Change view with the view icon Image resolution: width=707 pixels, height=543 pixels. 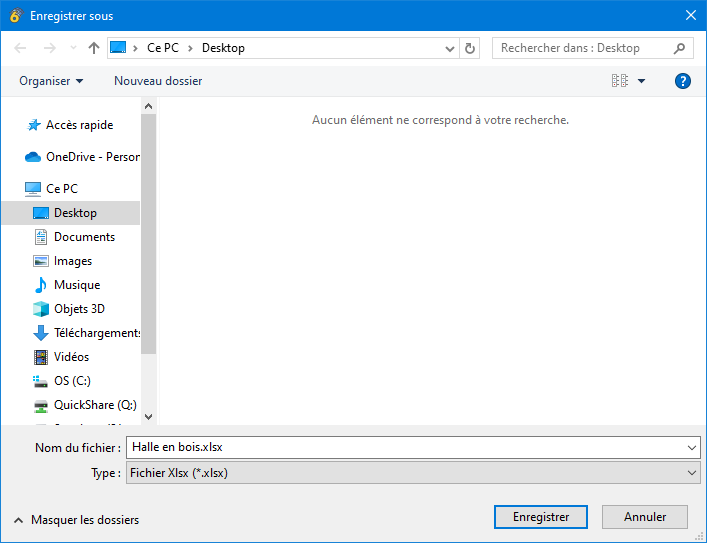tap(620, 81)
